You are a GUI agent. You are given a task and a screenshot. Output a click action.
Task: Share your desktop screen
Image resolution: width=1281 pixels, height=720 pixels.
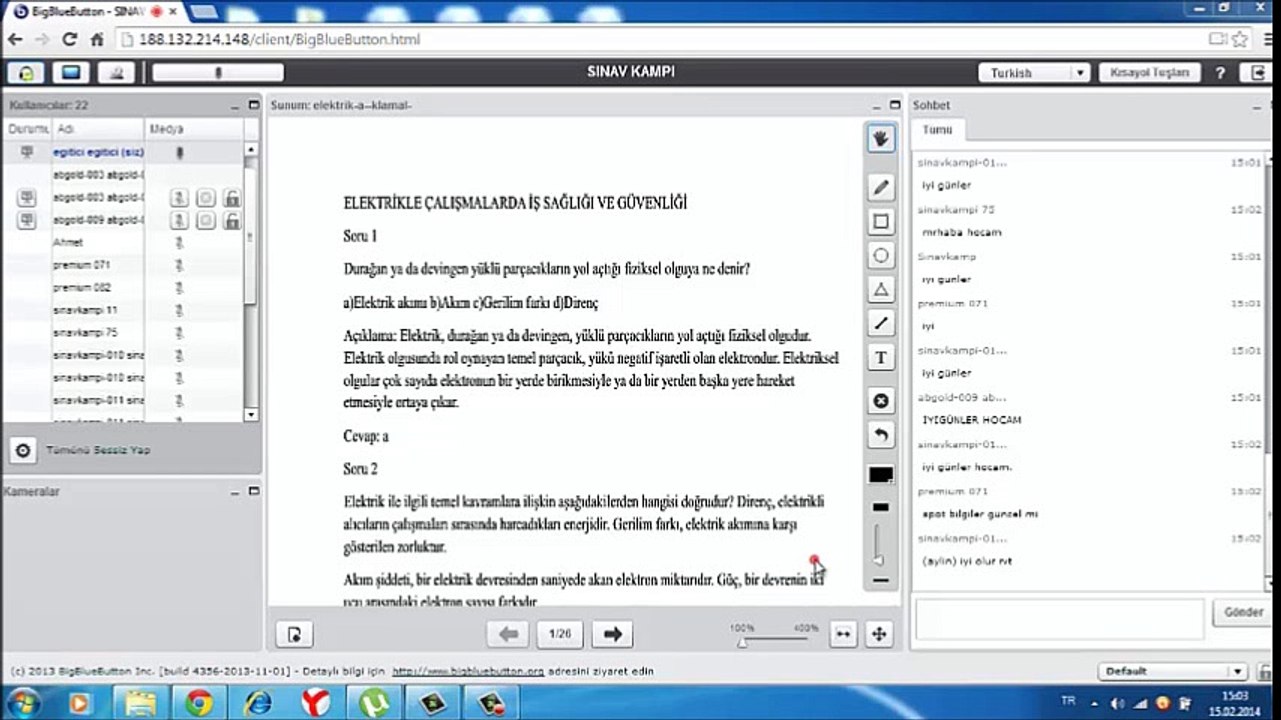click(70, 72)
